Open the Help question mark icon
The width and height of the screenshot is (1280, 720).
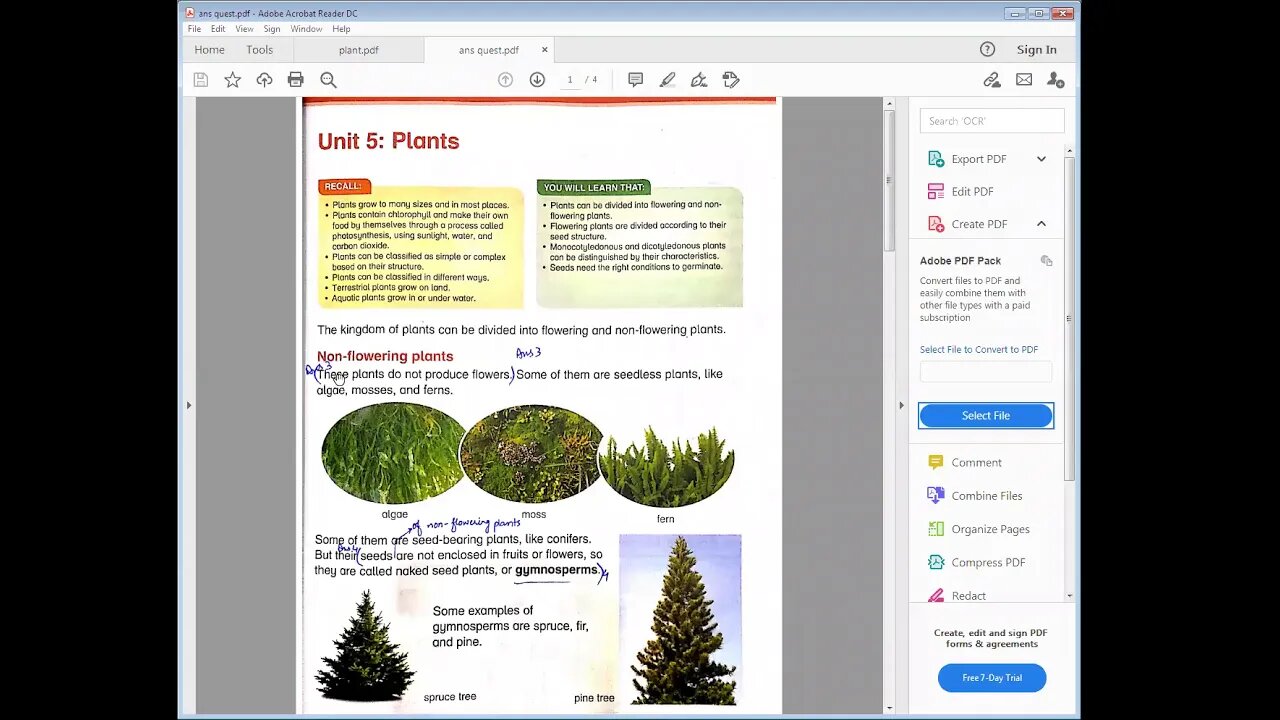tap(987, 49)
